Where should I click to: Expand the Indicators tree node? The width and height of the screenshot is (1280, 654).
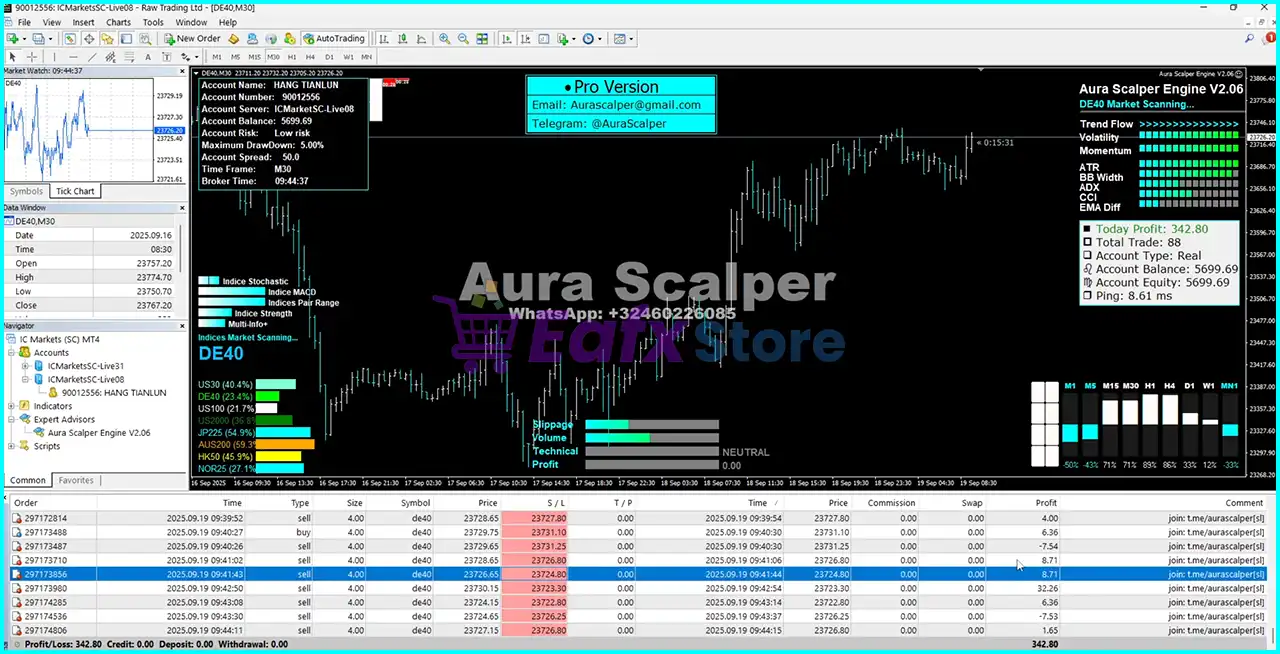pyautogui.click(x=11, y=406)
